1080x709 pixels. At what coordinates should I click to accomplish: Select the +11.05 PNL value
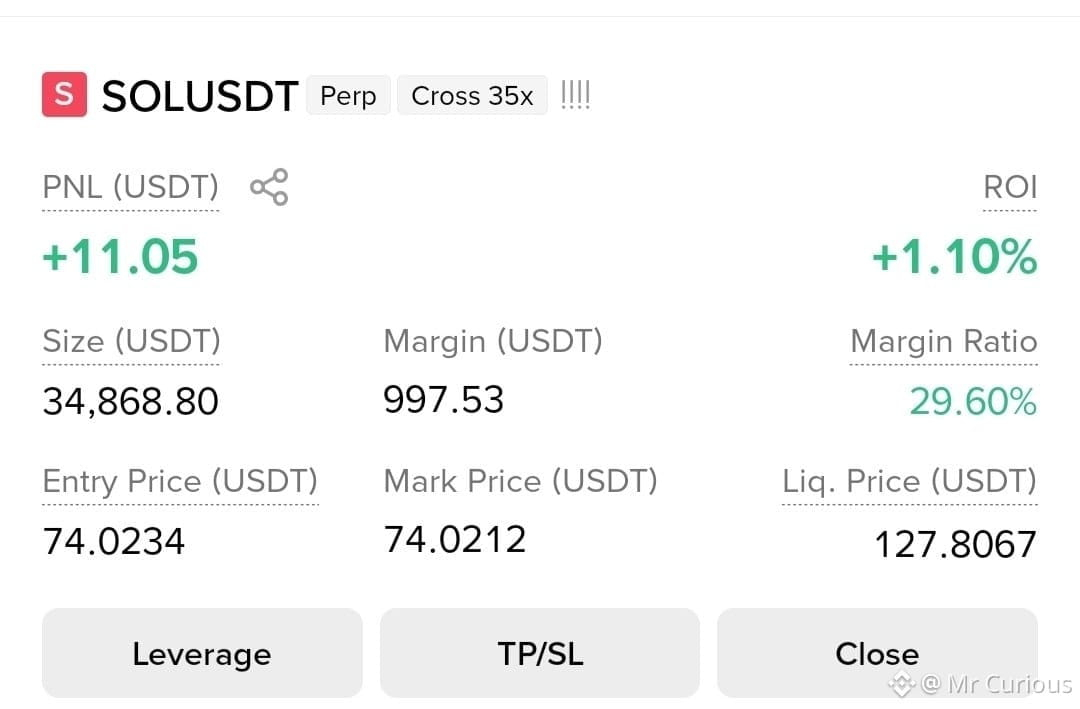coord(121,256)
